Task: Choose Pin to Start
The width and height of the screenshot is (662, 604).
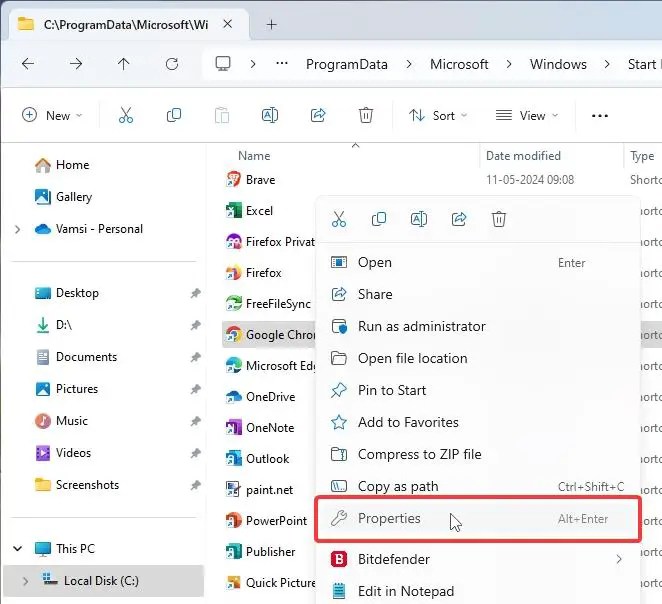Action: pos(478,390)
